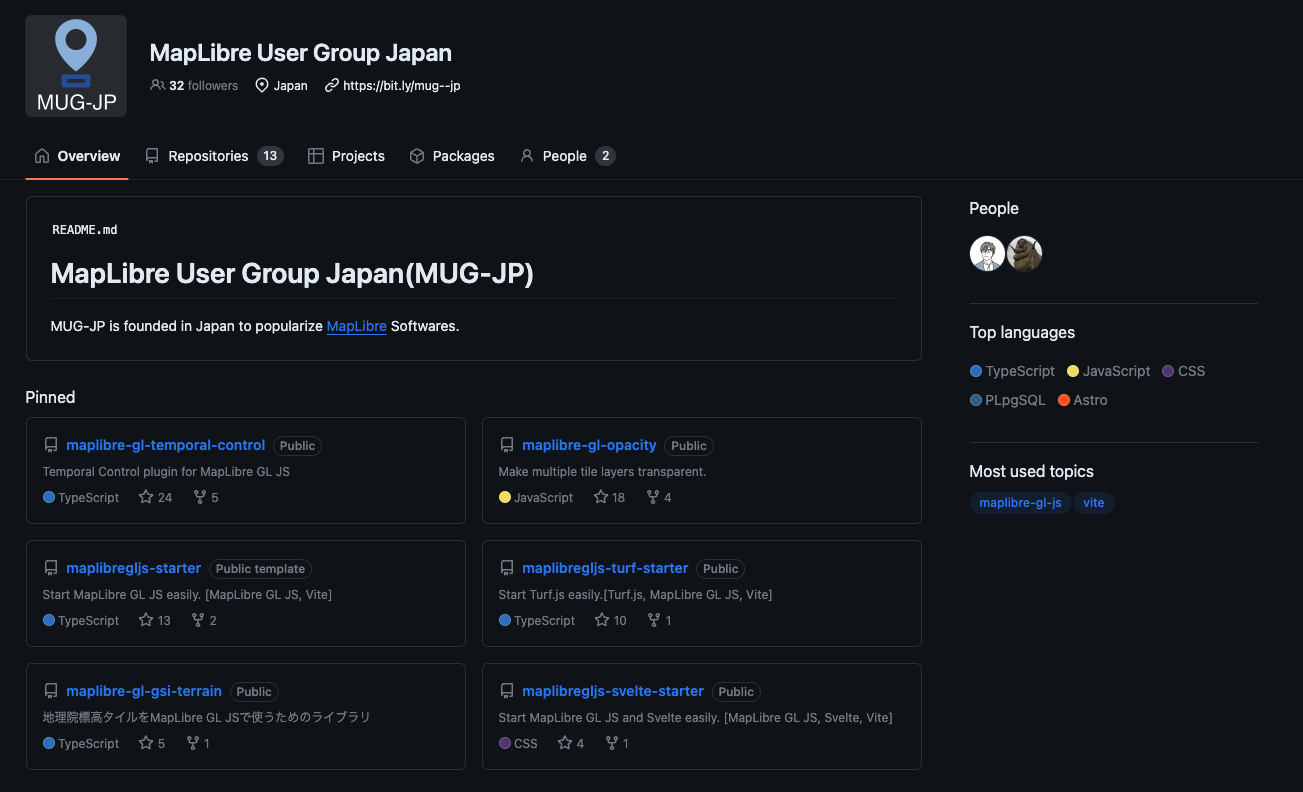Click the MUG-JP organization avatar

click(x=76, y=66)
